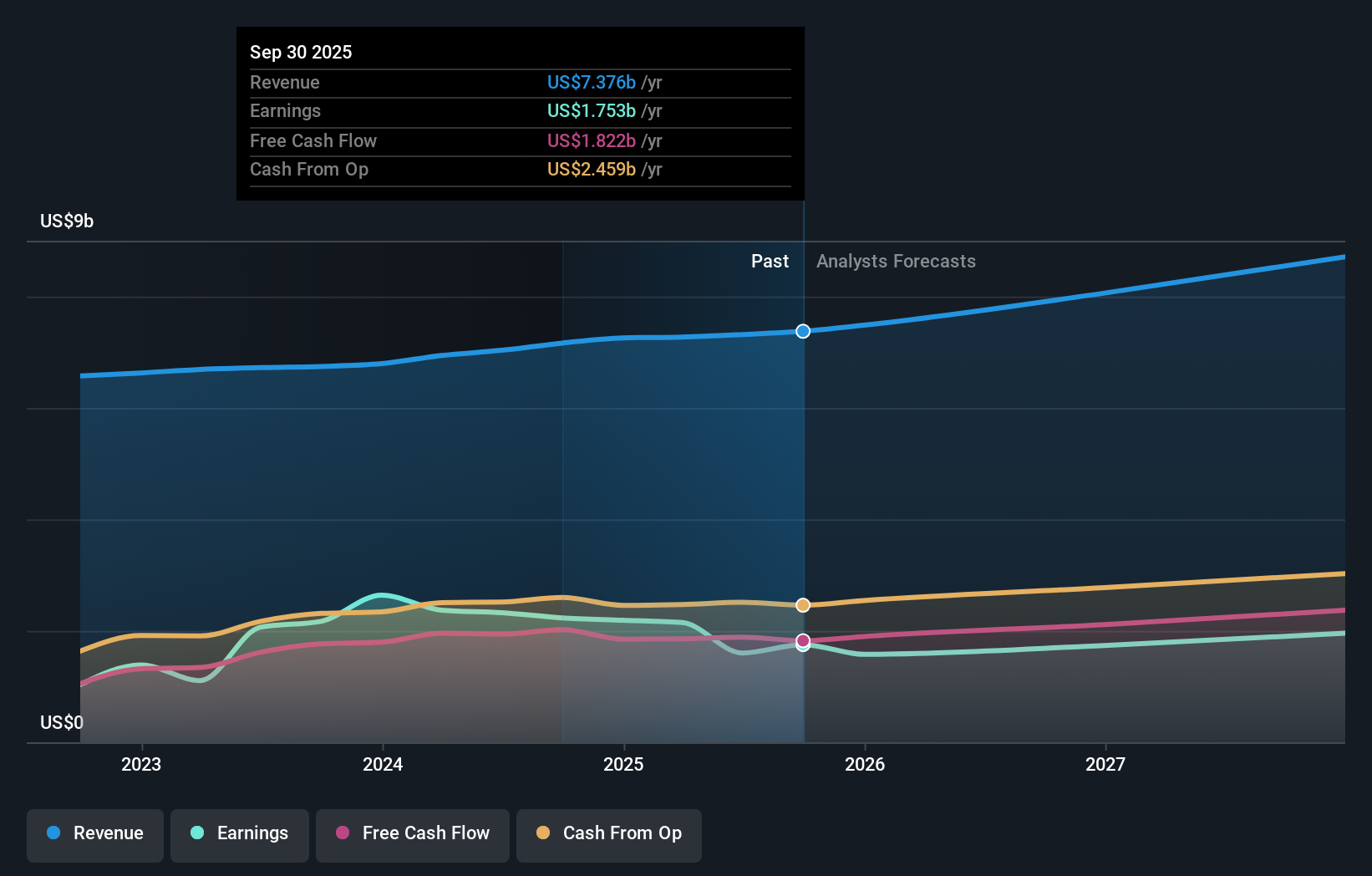Switch to the Past section of the chart

point(770,261)
